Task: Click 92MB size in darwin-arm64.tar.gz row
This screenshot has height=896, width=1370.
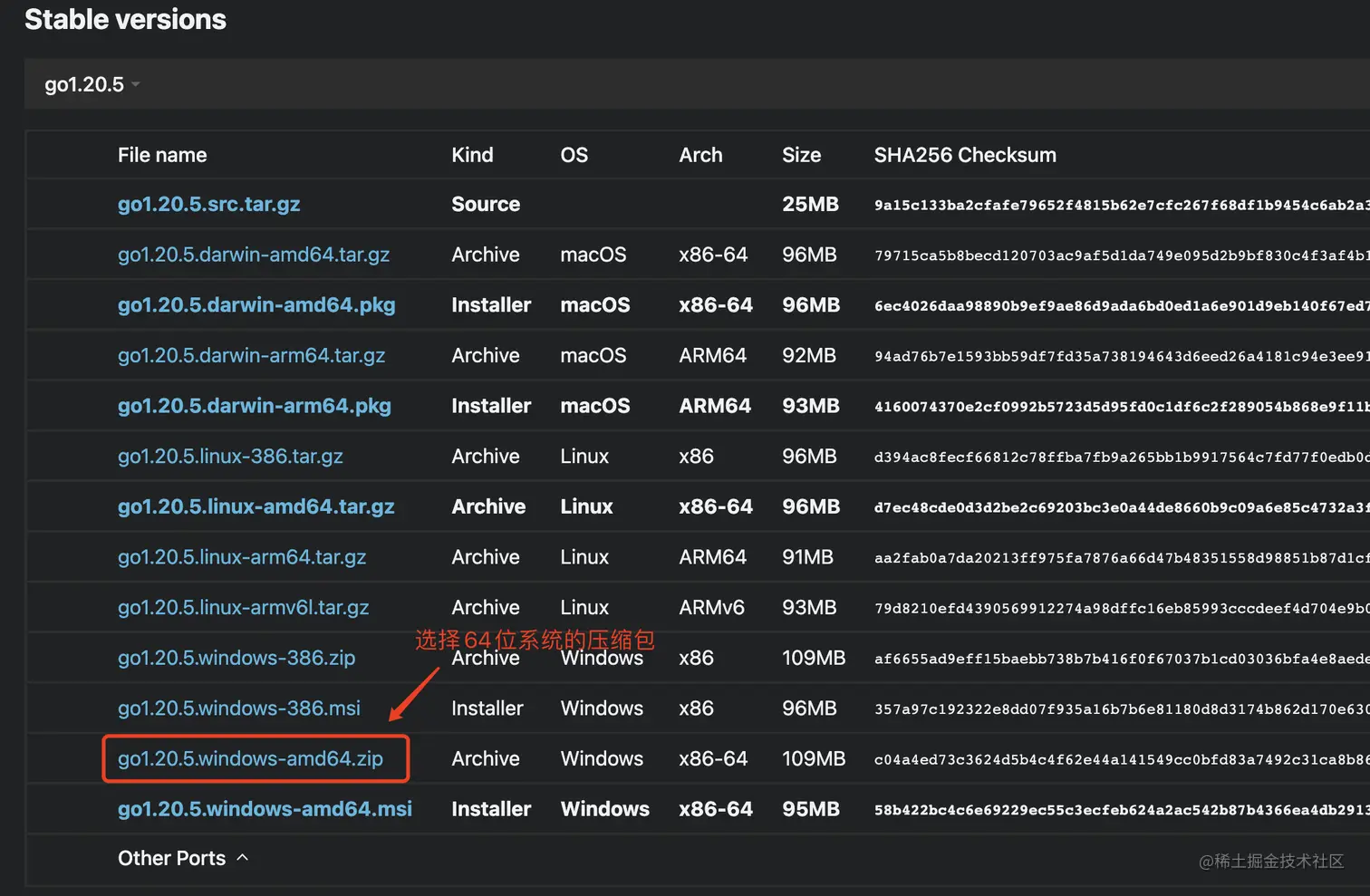Action: (809, 355)
